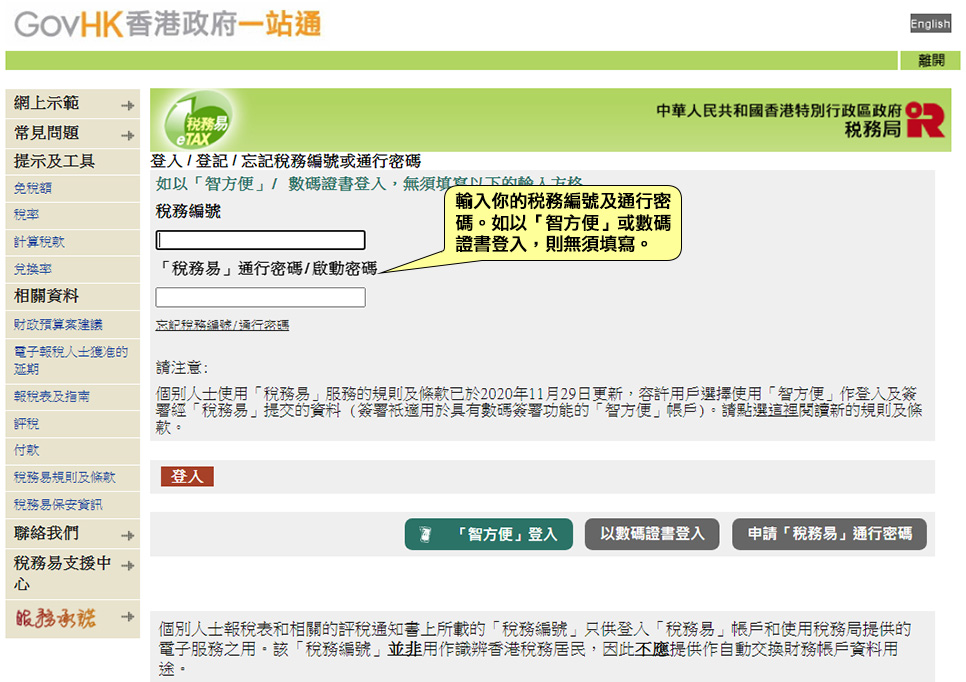
Task: Open the 税務易規則及條款 sidebar link
Action: coord(65,477)
